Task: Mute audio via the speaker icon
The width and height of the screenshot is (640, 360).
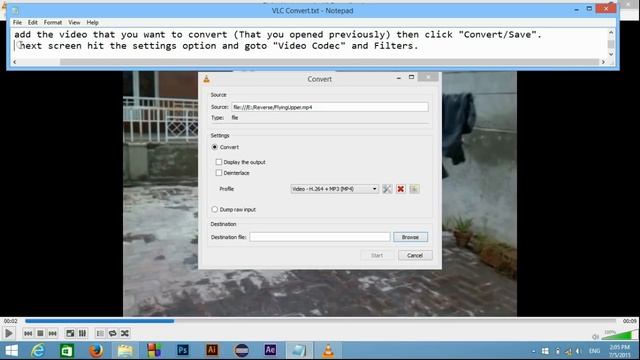Action: pyautogui.click(x=595, y=337)
